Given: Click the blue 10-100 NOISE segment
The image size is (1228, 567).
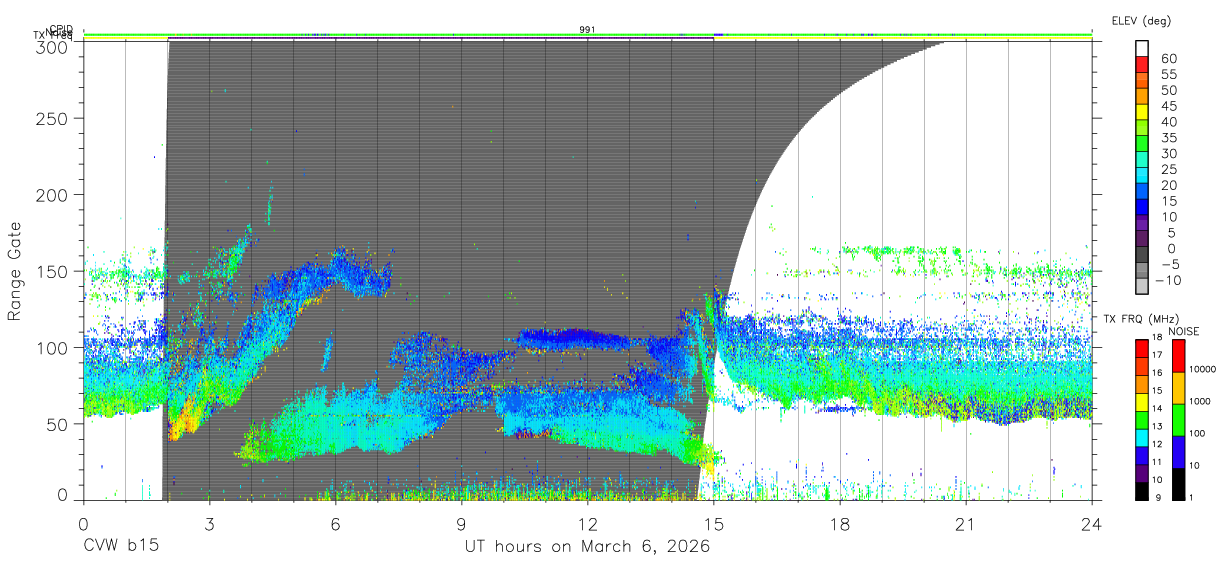Looking at the screenshot, I should coord(1177,450).
